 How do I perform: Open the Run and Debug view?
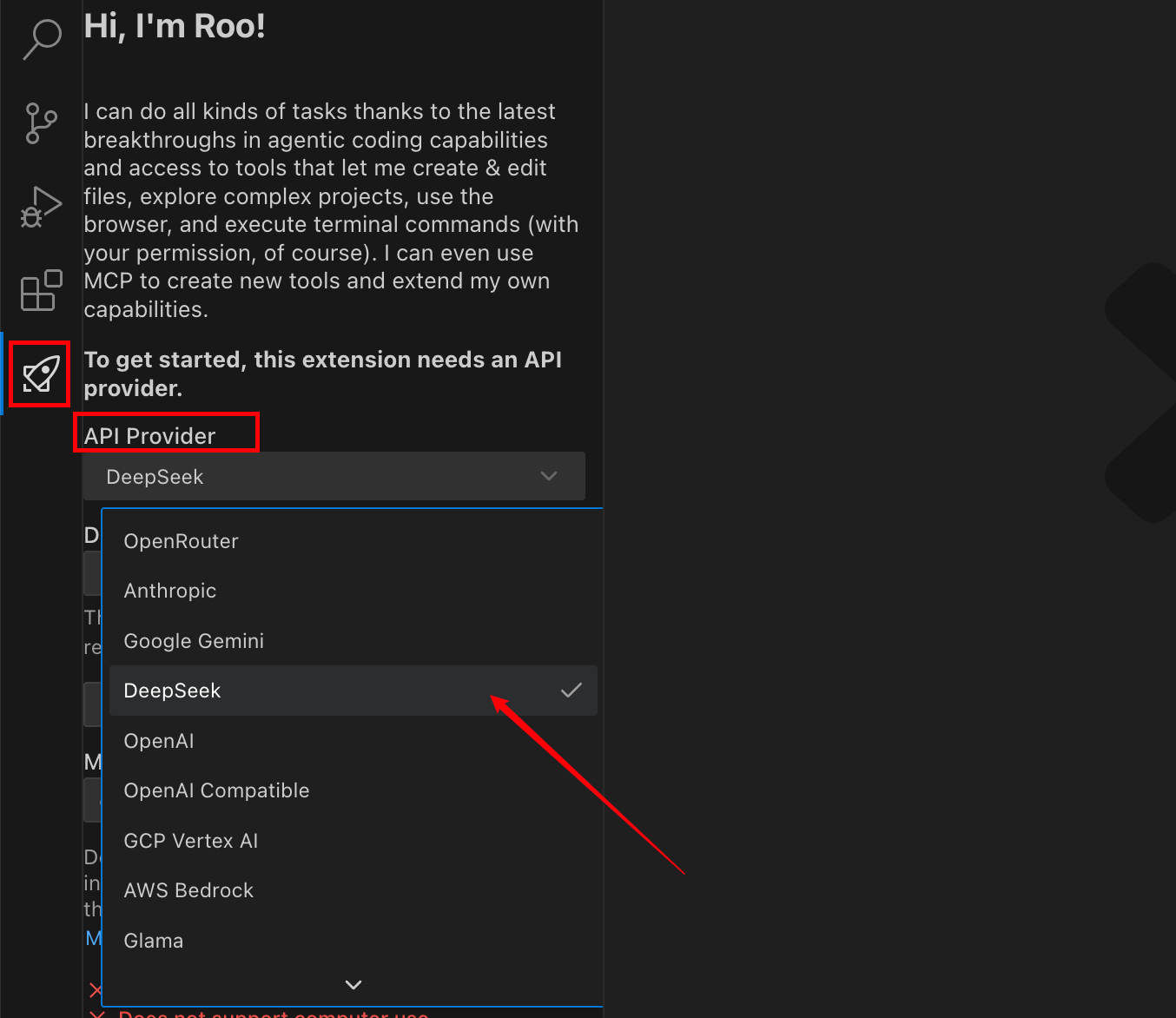click(41, 207)
